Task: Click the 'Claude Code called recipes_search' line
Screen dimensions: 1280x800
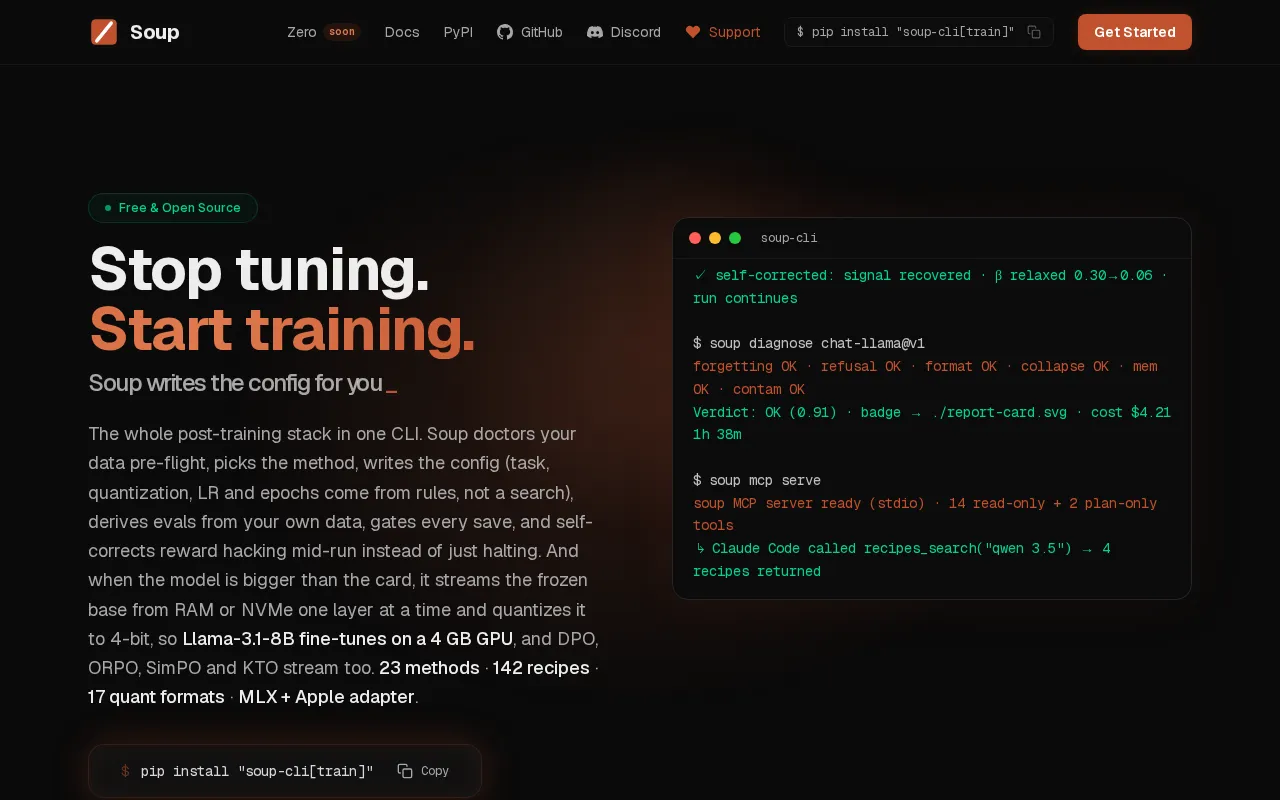Action: [902, 560]
